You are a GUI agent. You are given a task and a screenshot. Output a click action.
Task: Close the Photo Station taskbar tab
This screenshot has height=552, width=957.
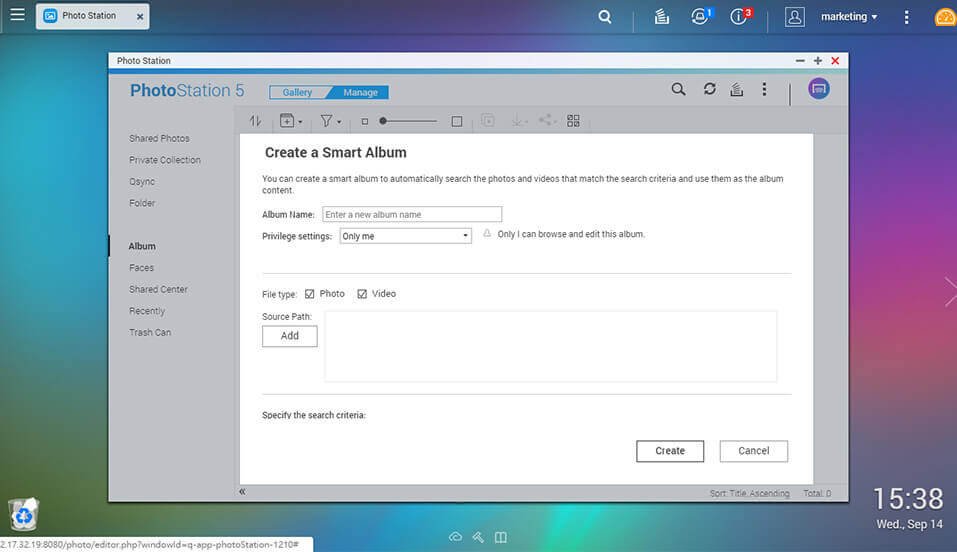(x=140, y=17)
